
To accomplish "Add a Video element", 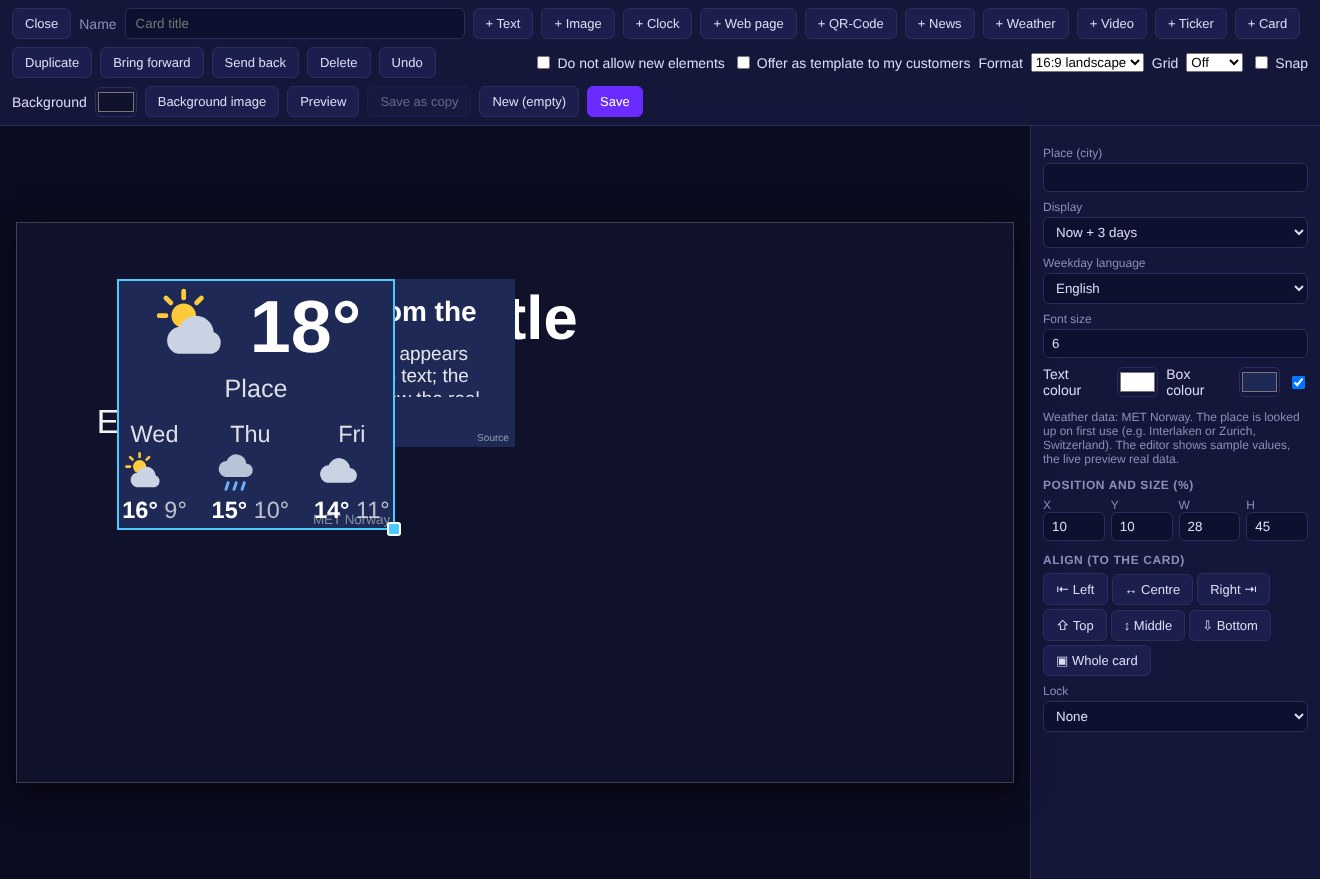I will click(x=1112, y=23).
